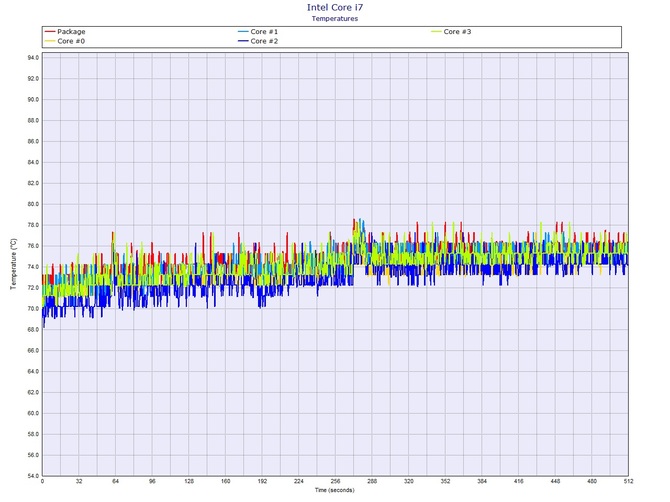Click the Time (seconds) axis label
This screenshot has width=670, height=502.
[x=335, y=490]
